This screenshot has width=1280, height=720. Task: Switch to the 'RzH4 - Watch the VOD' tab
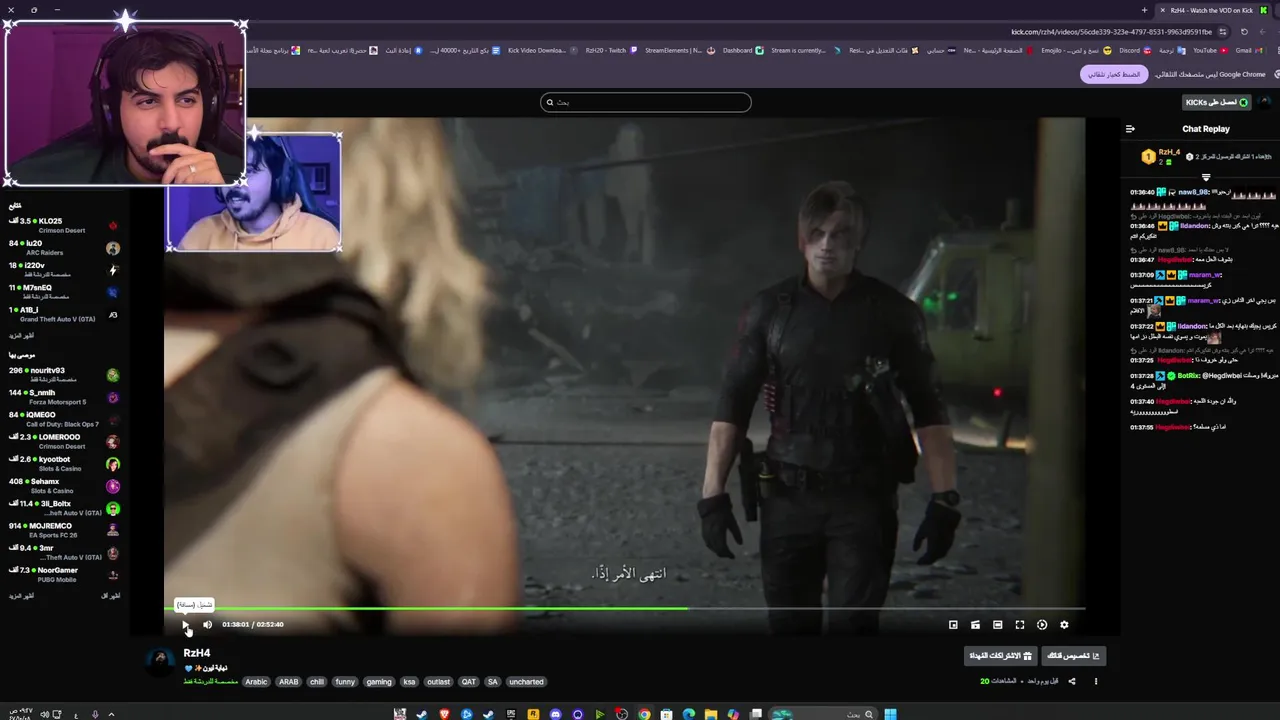point(1210,10)
